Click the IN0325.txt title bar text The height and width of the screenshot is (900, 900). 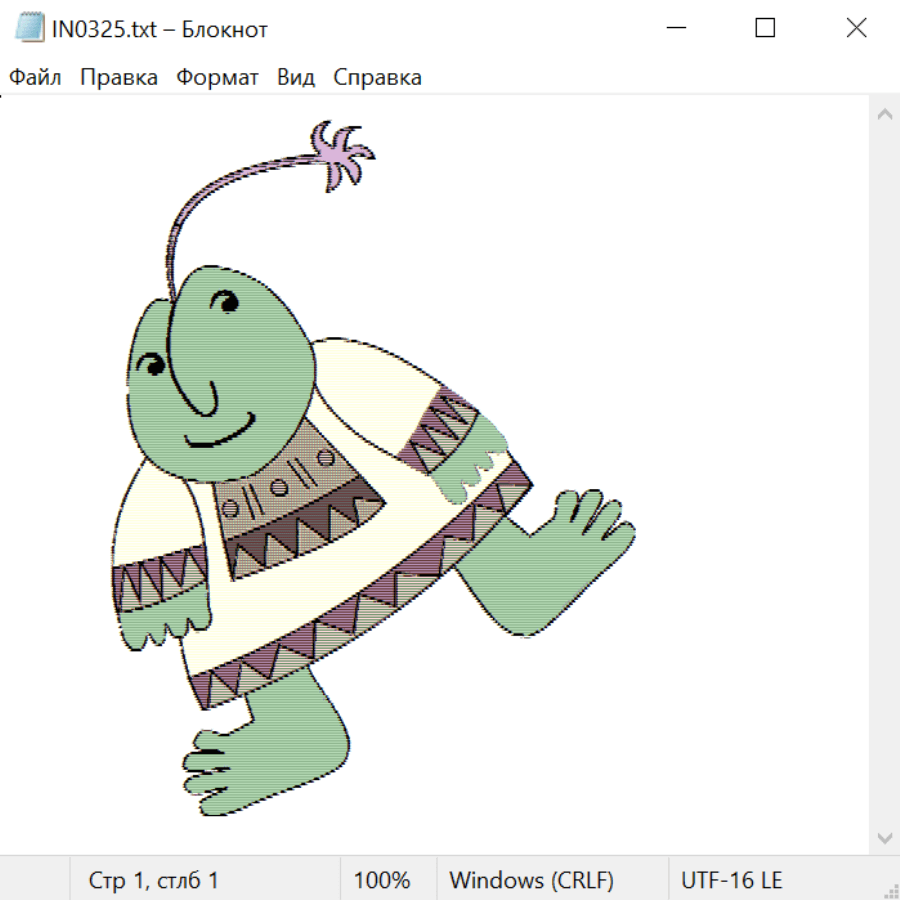(x=159, y=30)
